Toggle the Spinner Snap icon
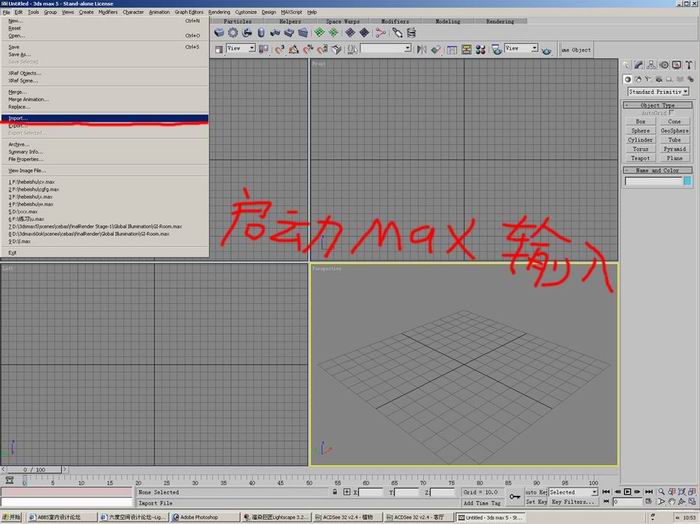The height and width of the screenshot is (524, 700). pyautogui.click(x=322, y=49)
